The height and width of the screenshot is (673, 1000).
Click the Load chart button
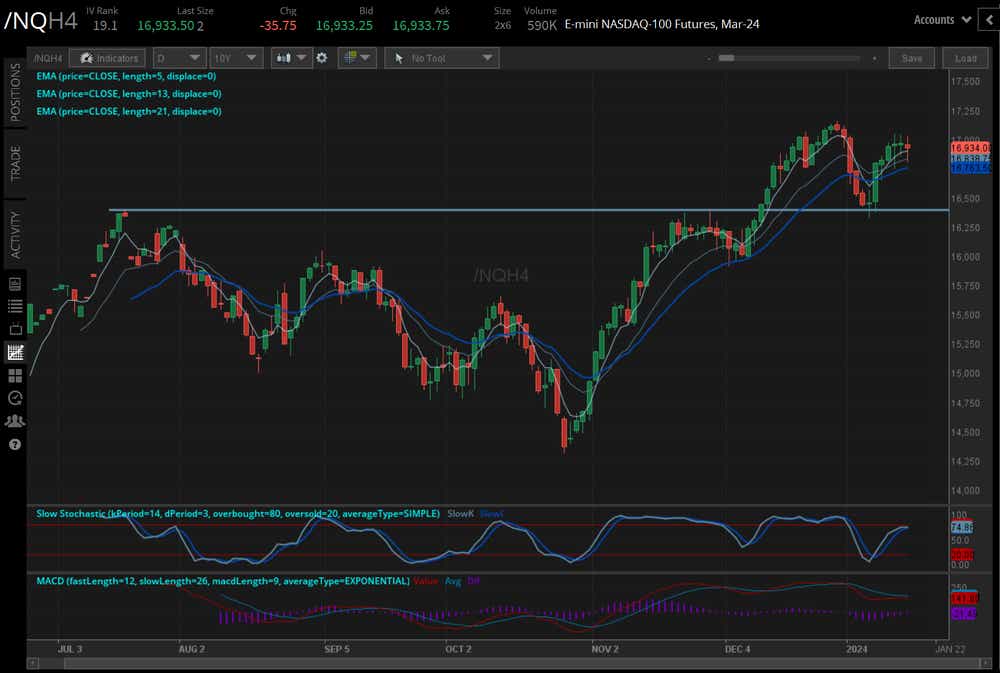pos(966,58)
